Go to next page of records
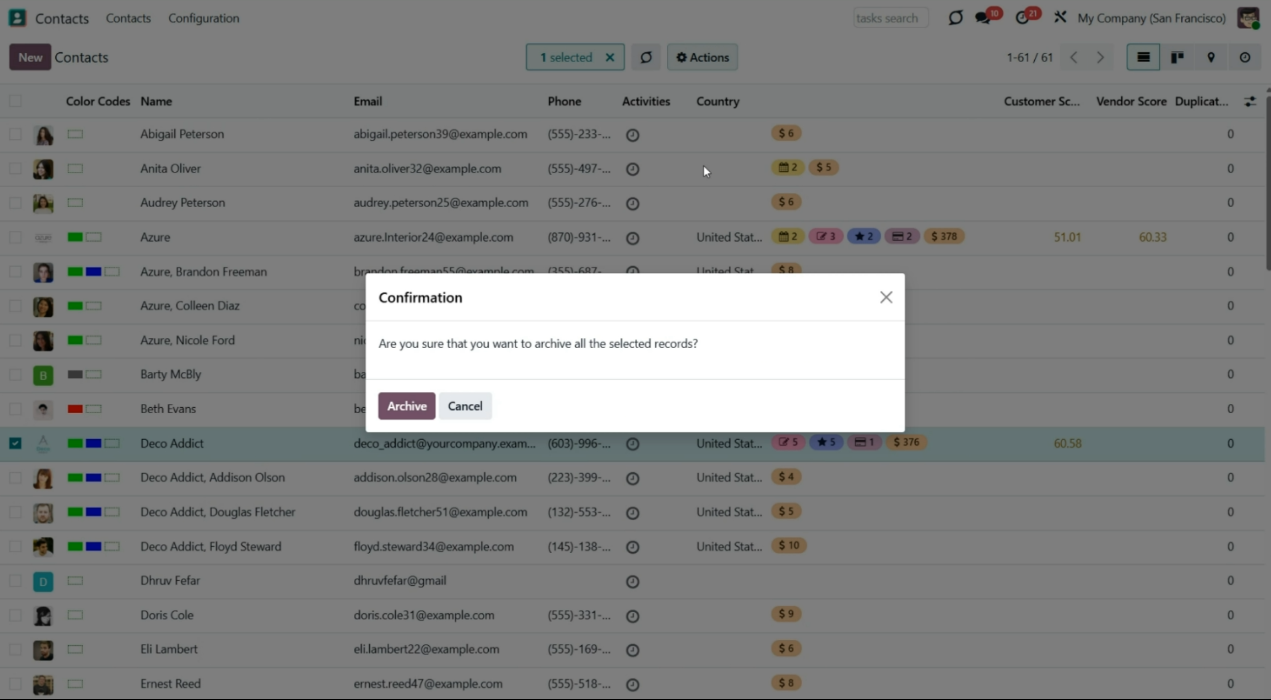Screen dimensions: 1271x700 (1100, 58)
